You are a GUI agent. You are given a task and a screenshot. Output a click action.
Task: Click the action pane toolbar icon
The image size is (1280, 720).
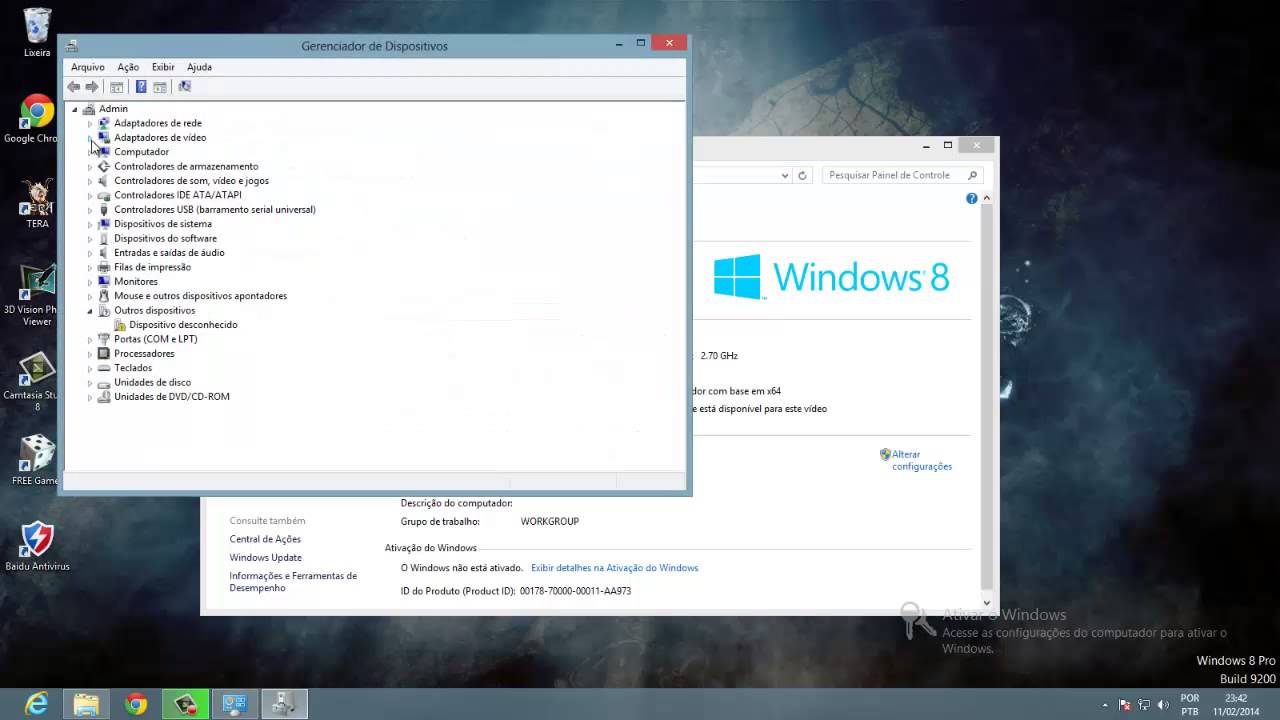[160, 87]
